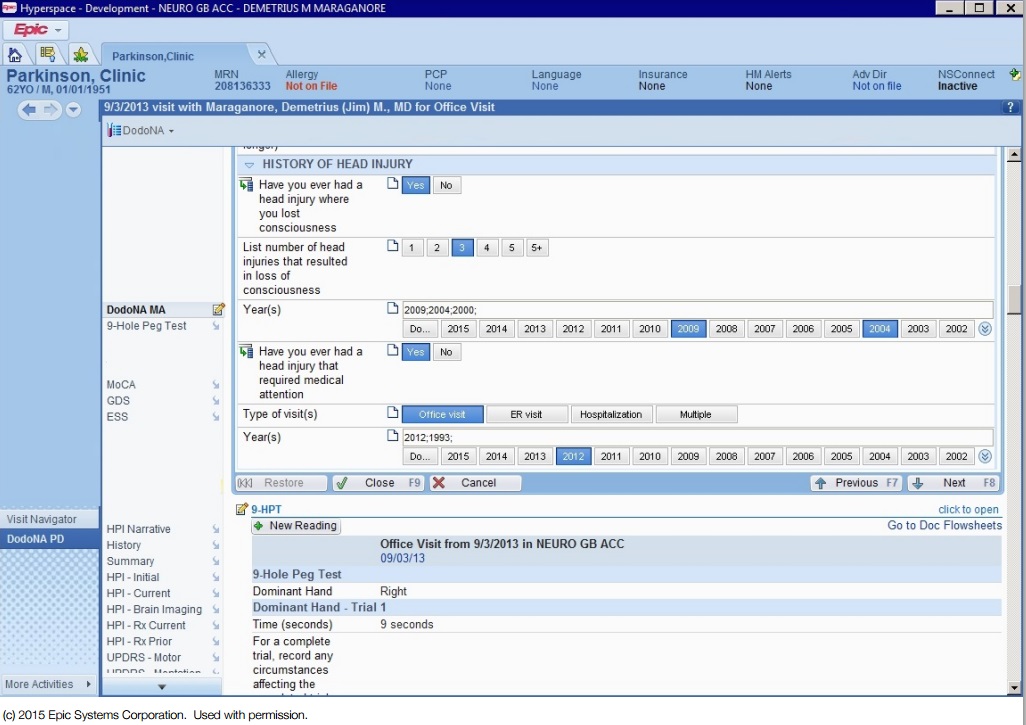Click the note icon for number of head injuries
1026x725 pixels.
[393, 246]
